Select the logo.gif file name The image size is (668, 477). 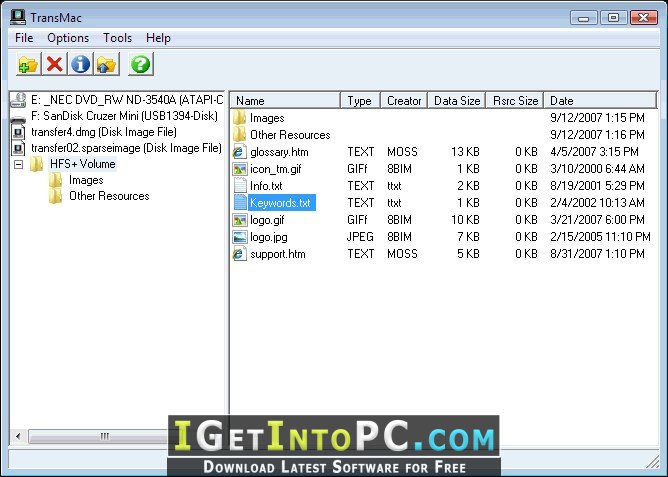(267, 220)
